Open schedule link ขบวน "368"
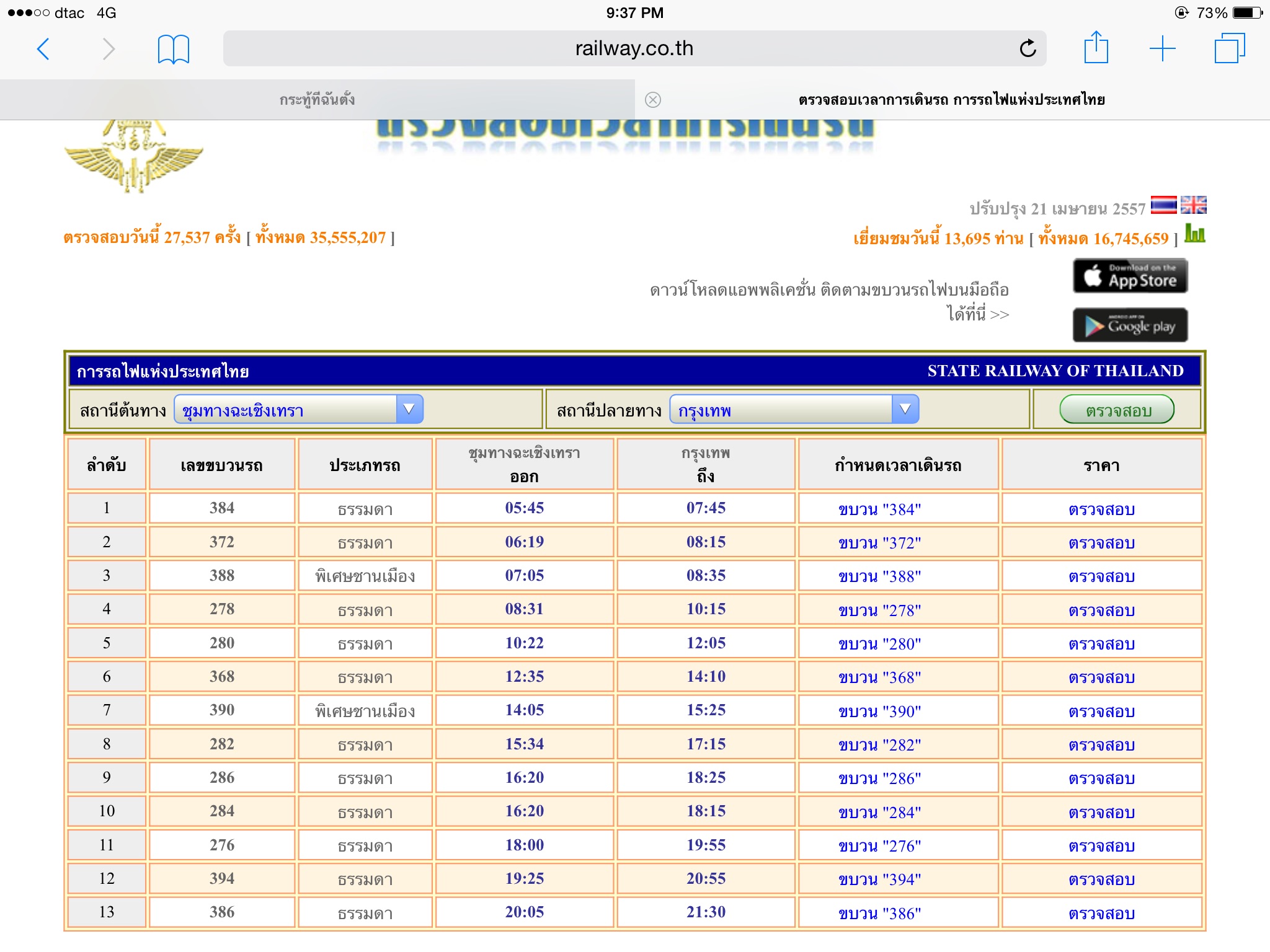The width and height of the screenshot is (1270, 952). pyautogui.click(x=879, y=677)
